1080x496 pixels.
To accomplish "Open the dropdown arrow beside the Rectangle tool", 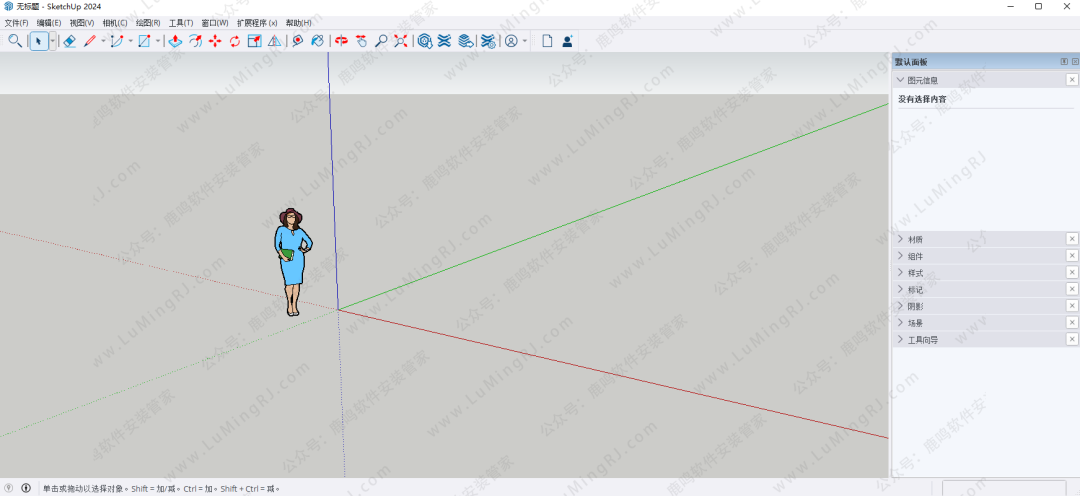I will [x=158, y=41].
